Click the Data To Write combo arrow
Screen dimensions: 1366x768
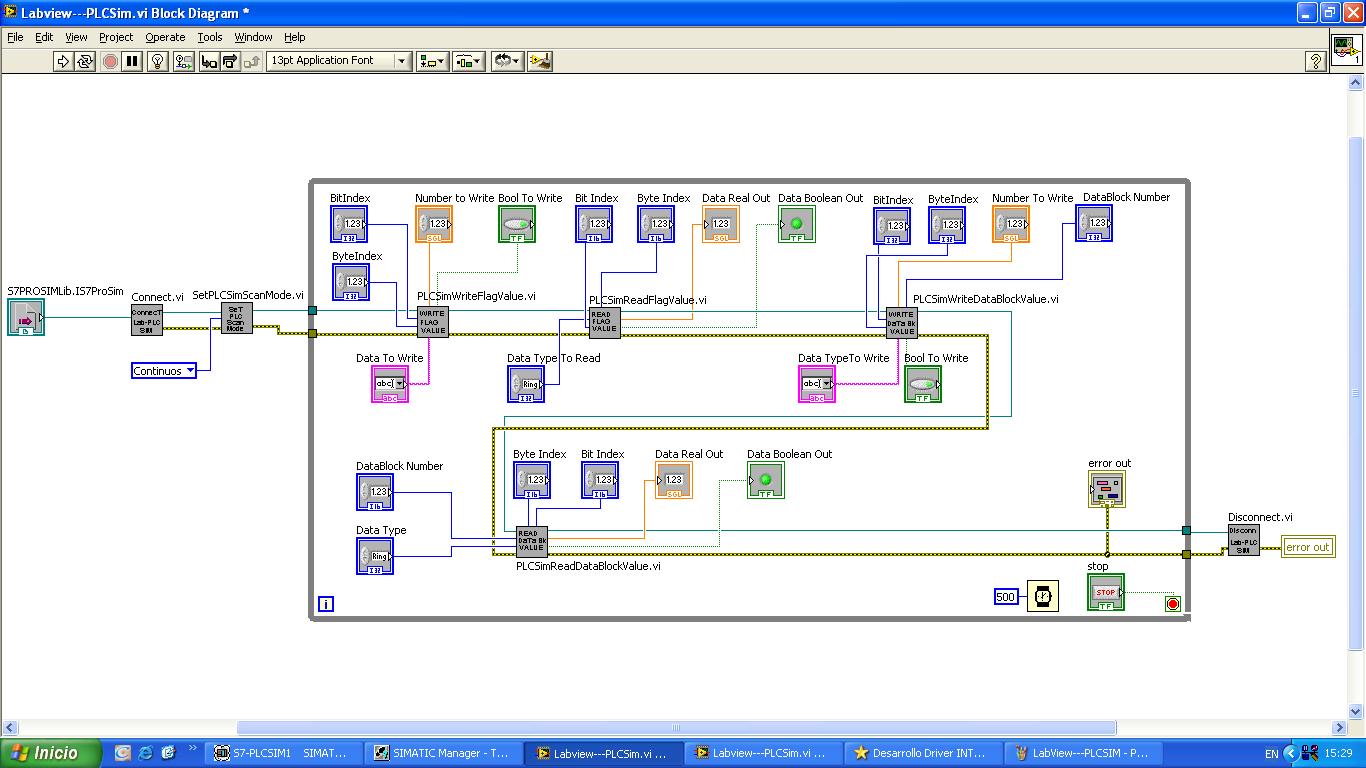click(400, 383)
